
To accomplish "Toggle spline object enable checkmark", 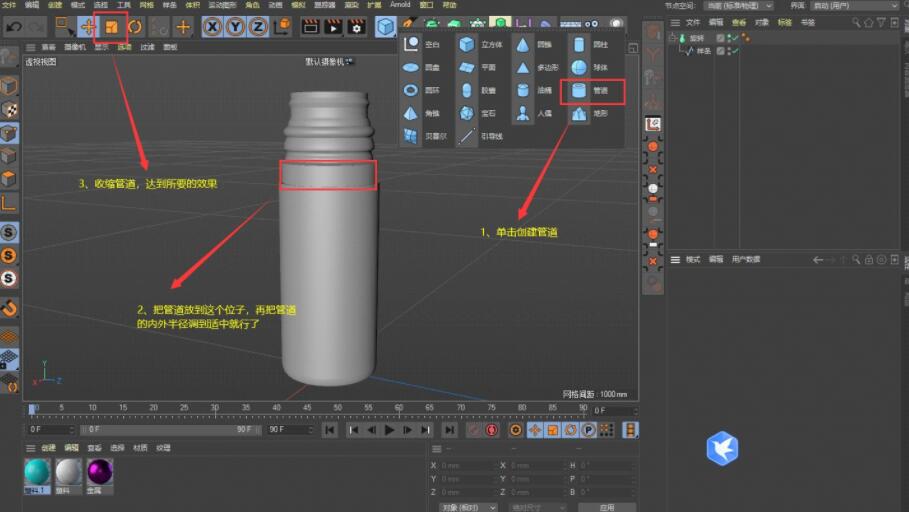I will (x=735, y=51).
